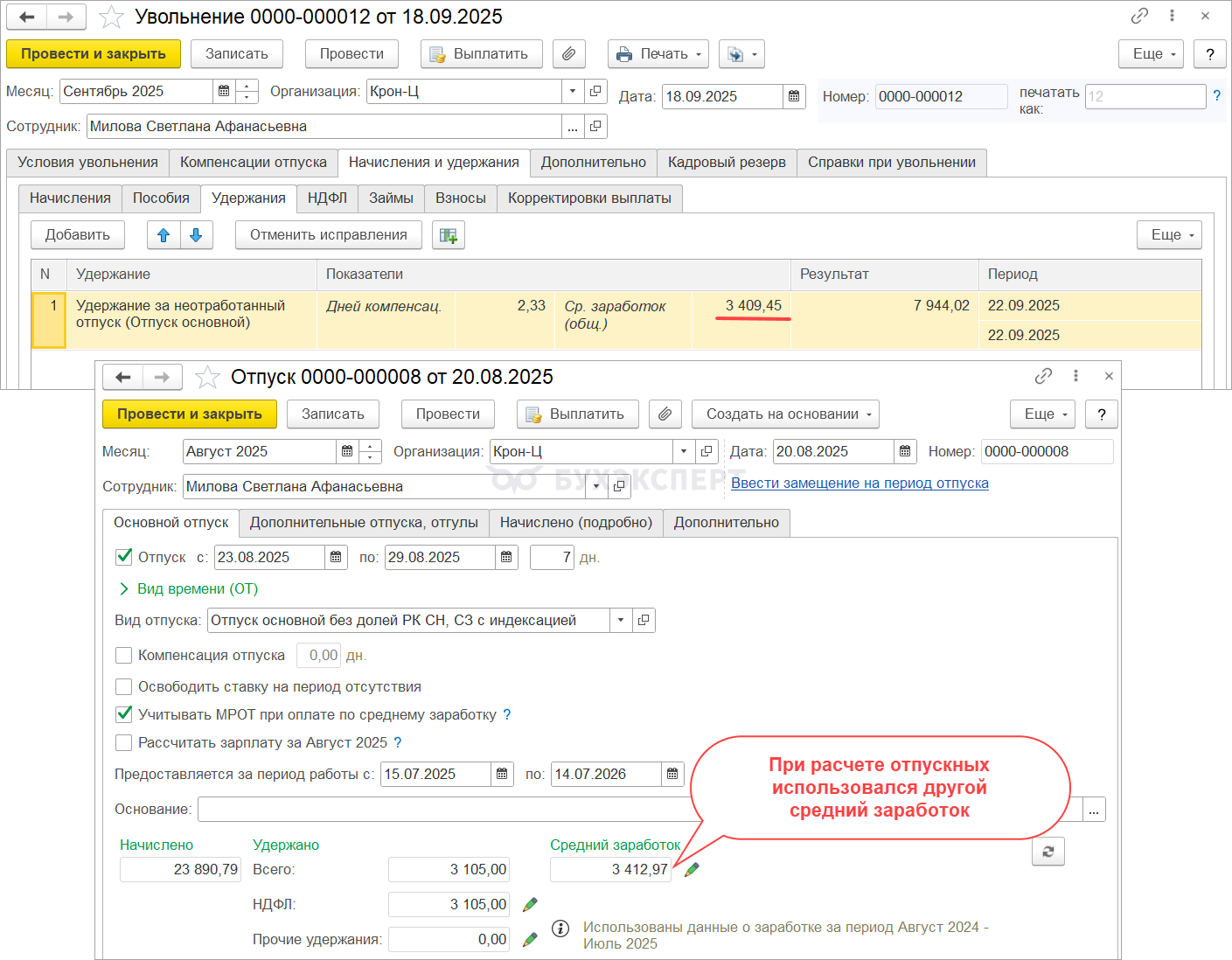Open the Вид отпуска dropdown list
The image size is (1232, 960).
pyautogui.click(x=621, y=620)
